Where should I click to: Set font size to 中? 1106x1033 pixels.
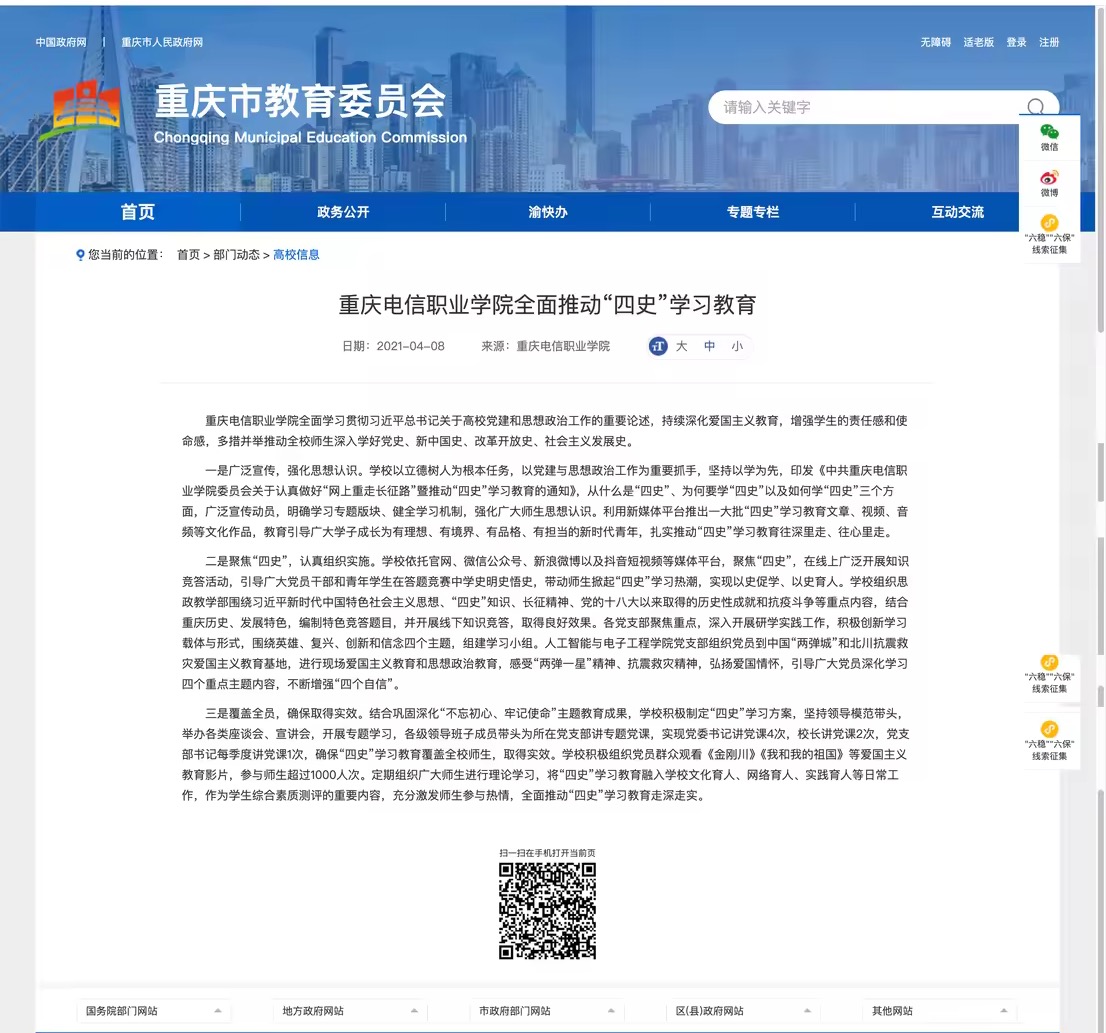point(709,346)
